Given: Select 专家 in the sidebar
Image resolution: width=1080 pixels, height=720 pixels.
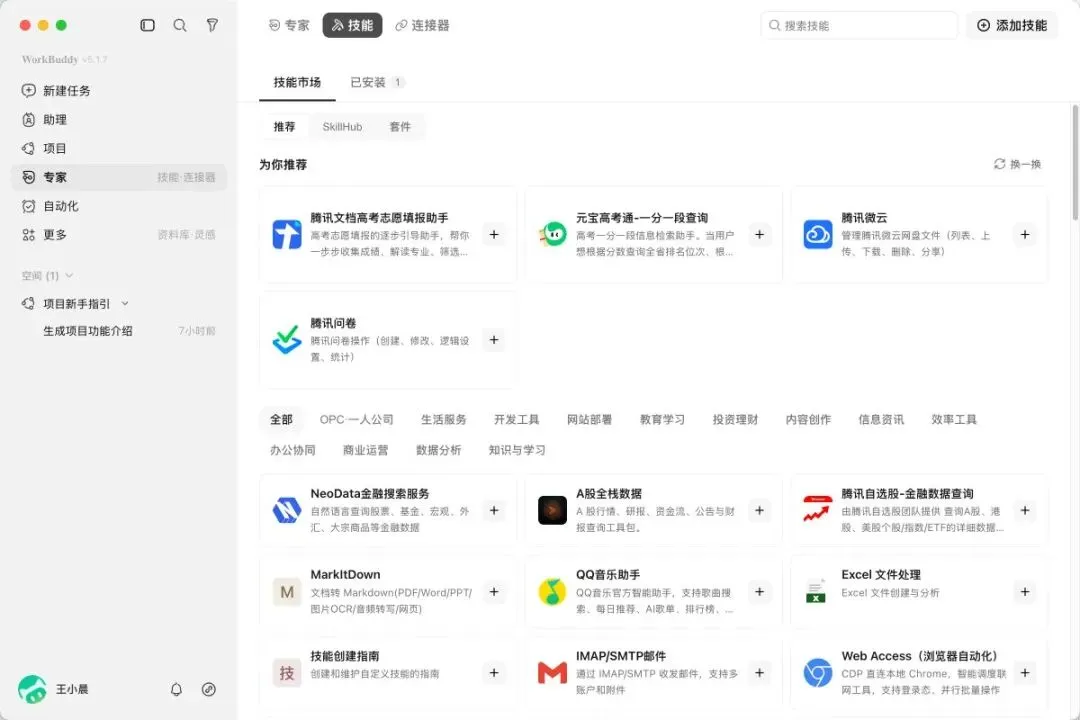Looking at the screenshot, I should point(119,177).
